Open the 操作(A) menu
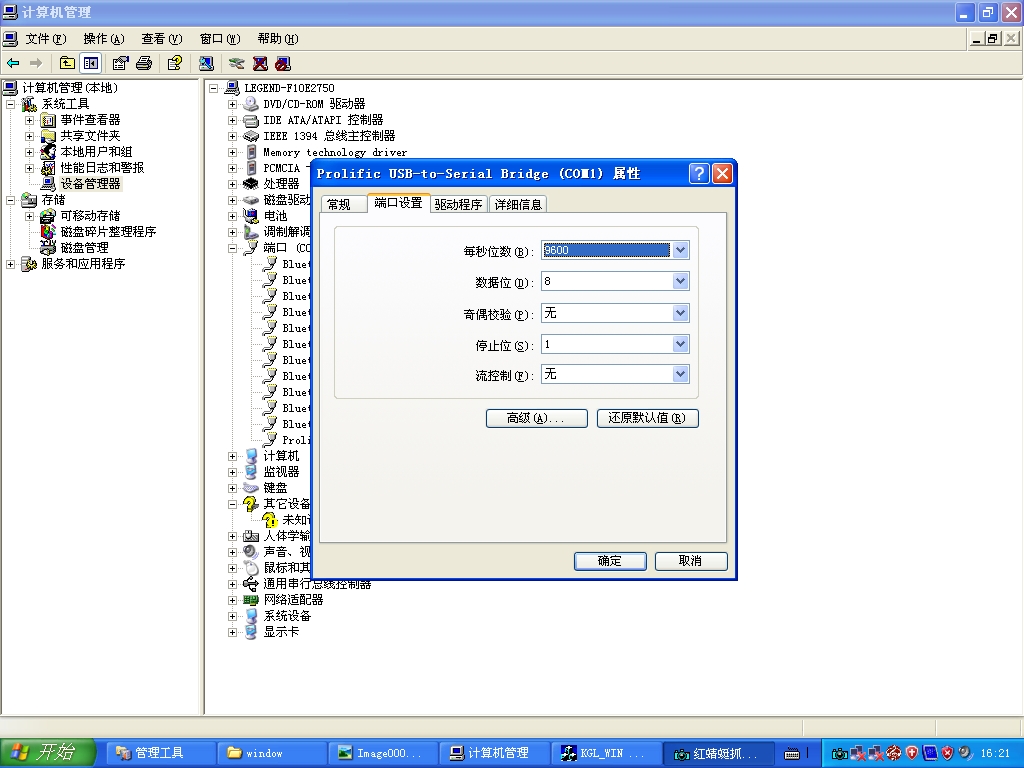 click(104, 39)
